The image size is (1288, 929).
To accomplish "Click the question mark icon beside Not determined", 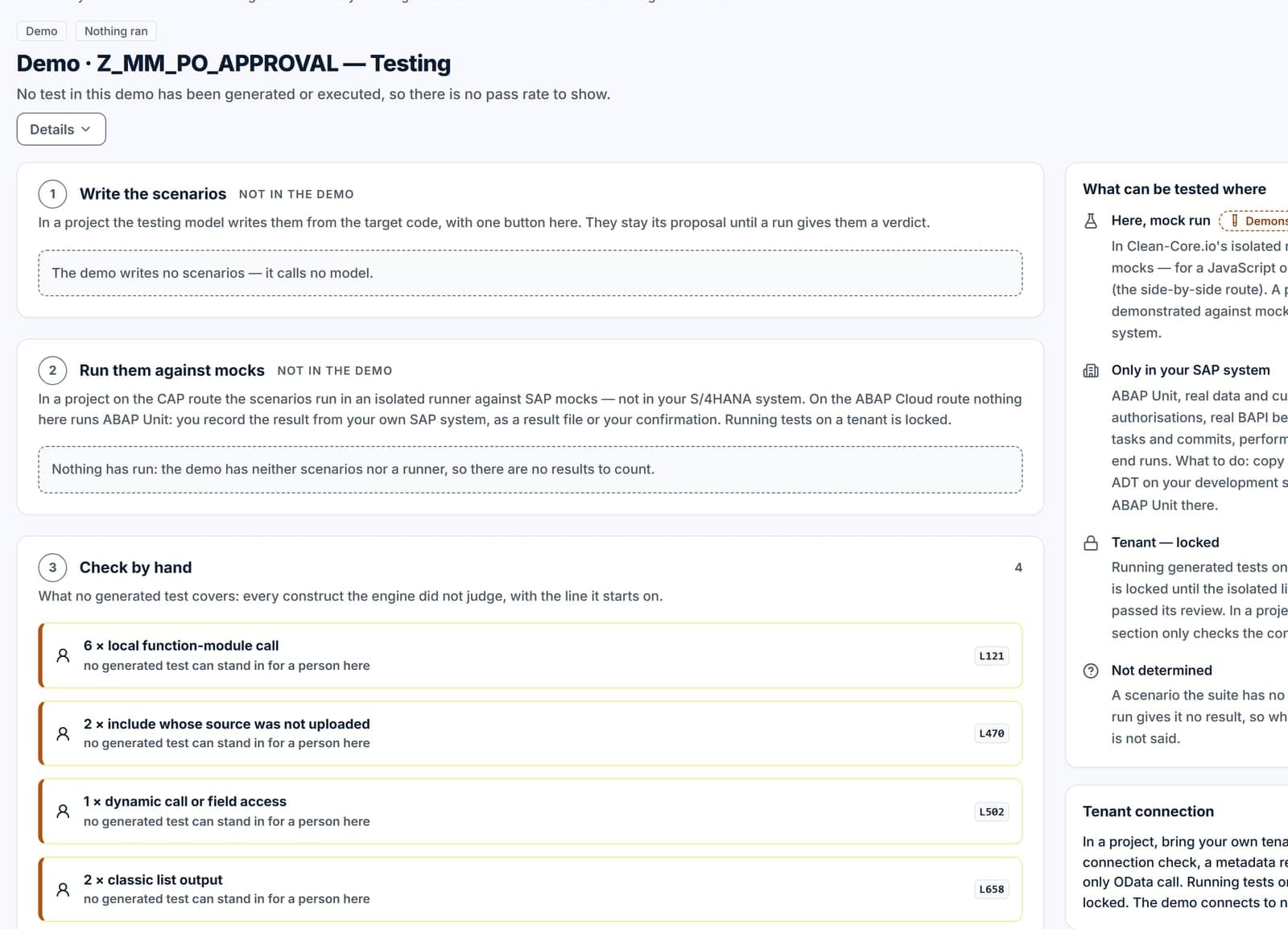I will point(1091,671).
